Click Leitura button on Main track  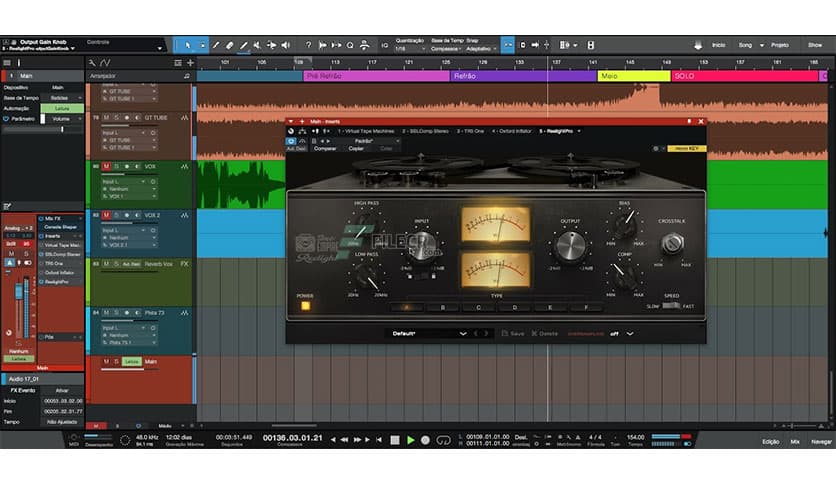pos(131,361)
